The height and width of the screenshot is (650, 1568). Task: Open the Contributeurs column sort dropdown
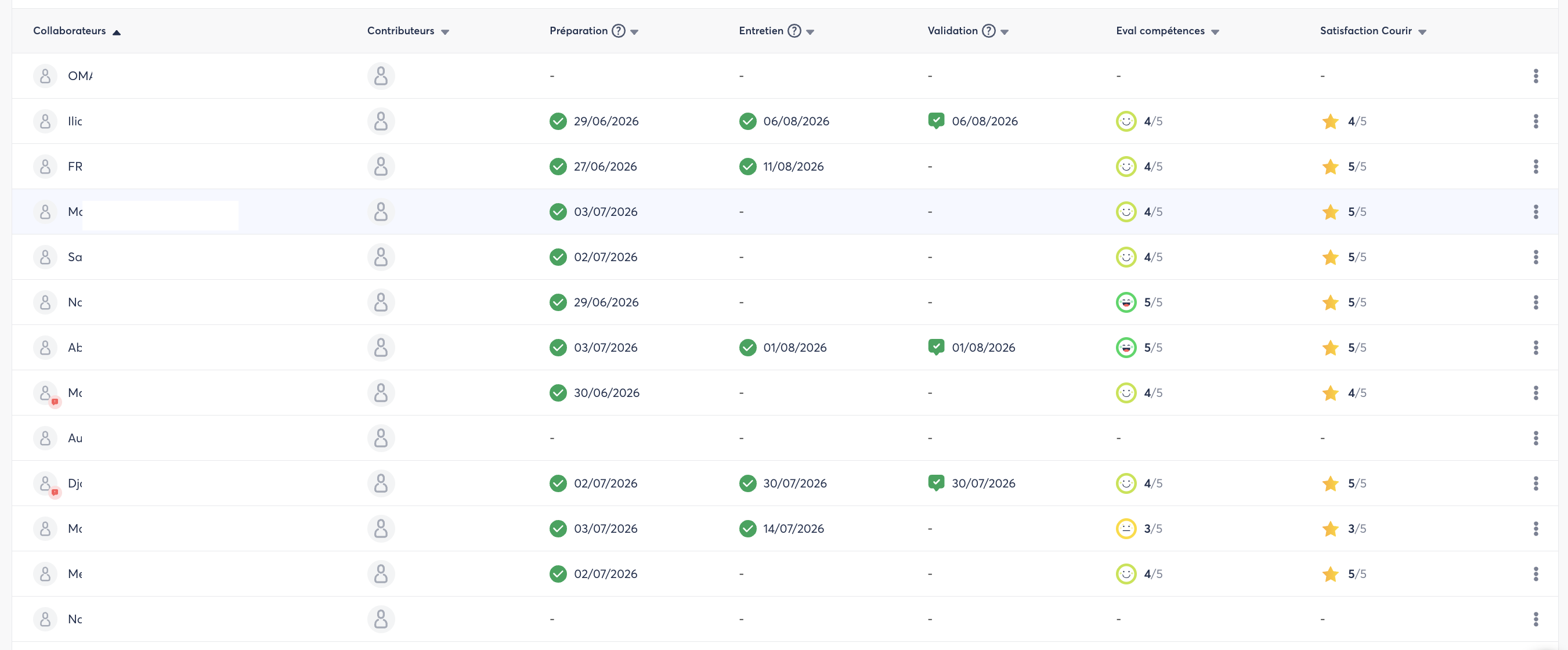445,32
